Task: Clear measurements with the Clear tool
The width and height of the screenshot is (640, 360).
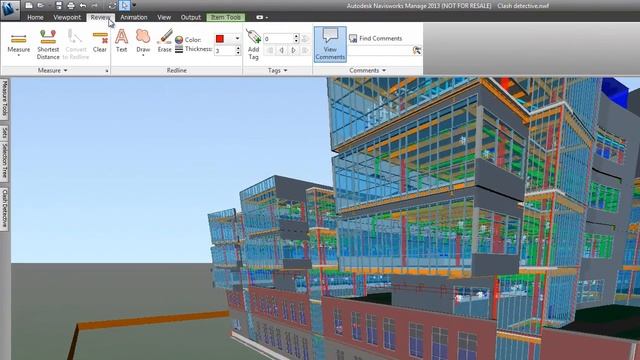Action: [100, 41]
